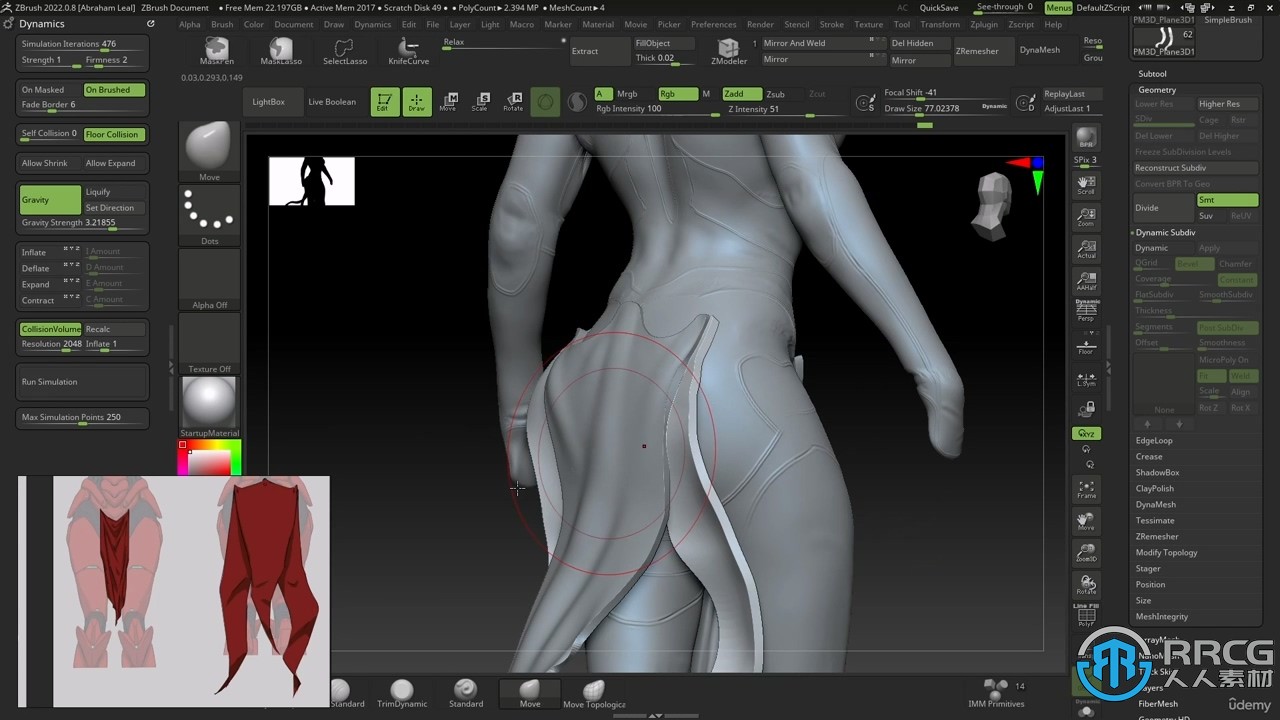Activate Edit mode icon
The image size is (1280, 720).
pos(384,102)
